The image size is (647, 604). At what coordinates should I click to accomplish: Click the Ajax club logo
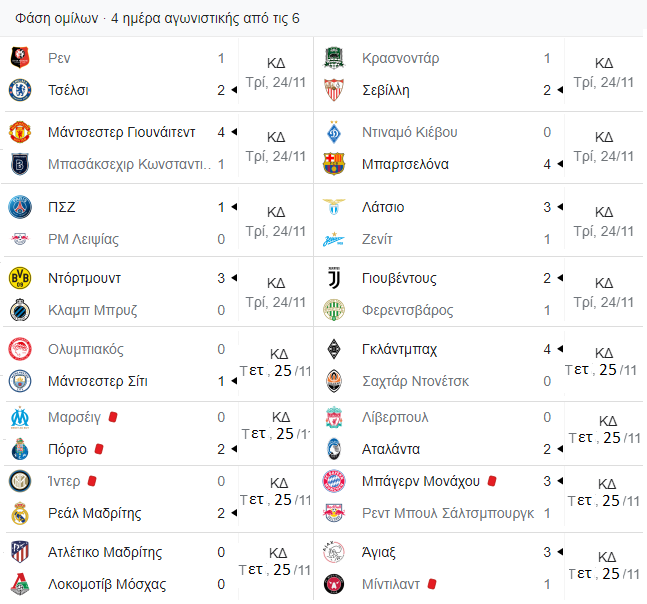coord(333,552)
